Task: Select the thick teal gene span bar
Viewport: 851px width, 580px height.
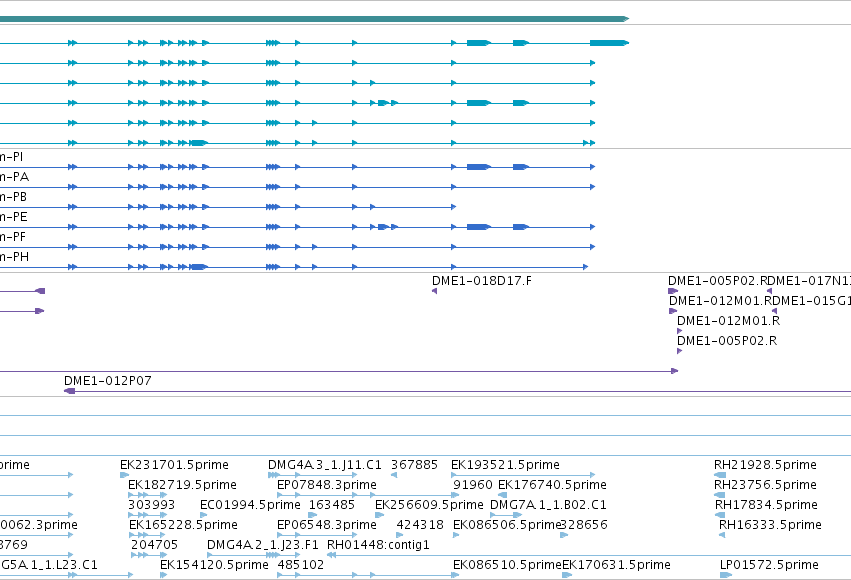Action: coord(314,19)
